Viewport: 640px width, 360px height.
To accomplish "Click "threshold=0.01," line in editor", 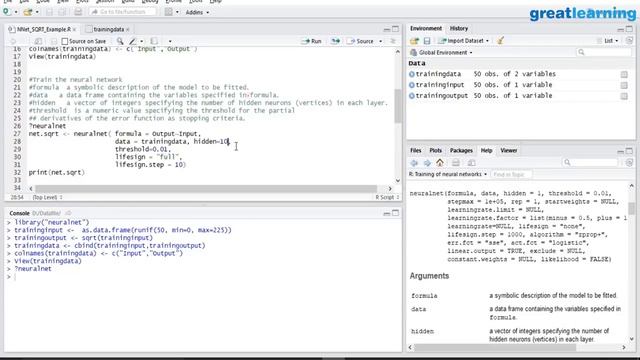I will (x=142, y=149).
